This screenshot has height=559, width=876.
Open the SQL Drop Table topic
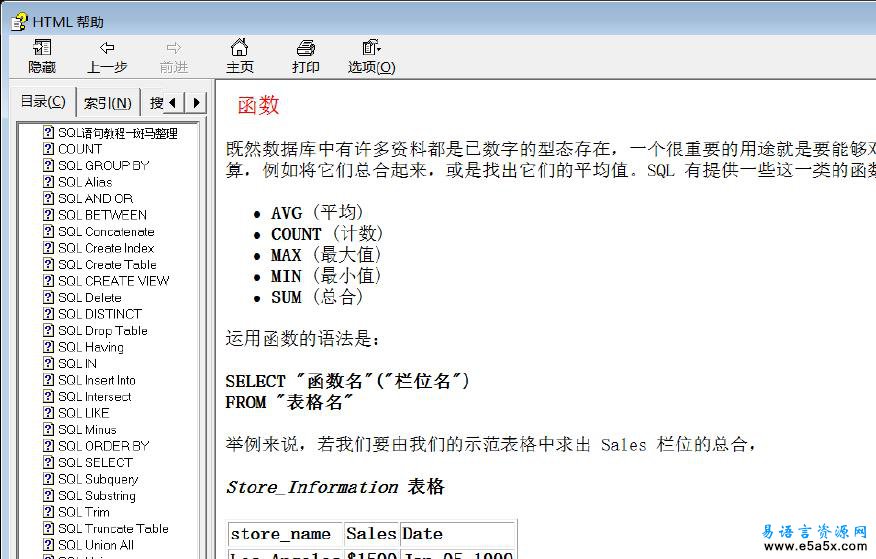click(103, 331)
